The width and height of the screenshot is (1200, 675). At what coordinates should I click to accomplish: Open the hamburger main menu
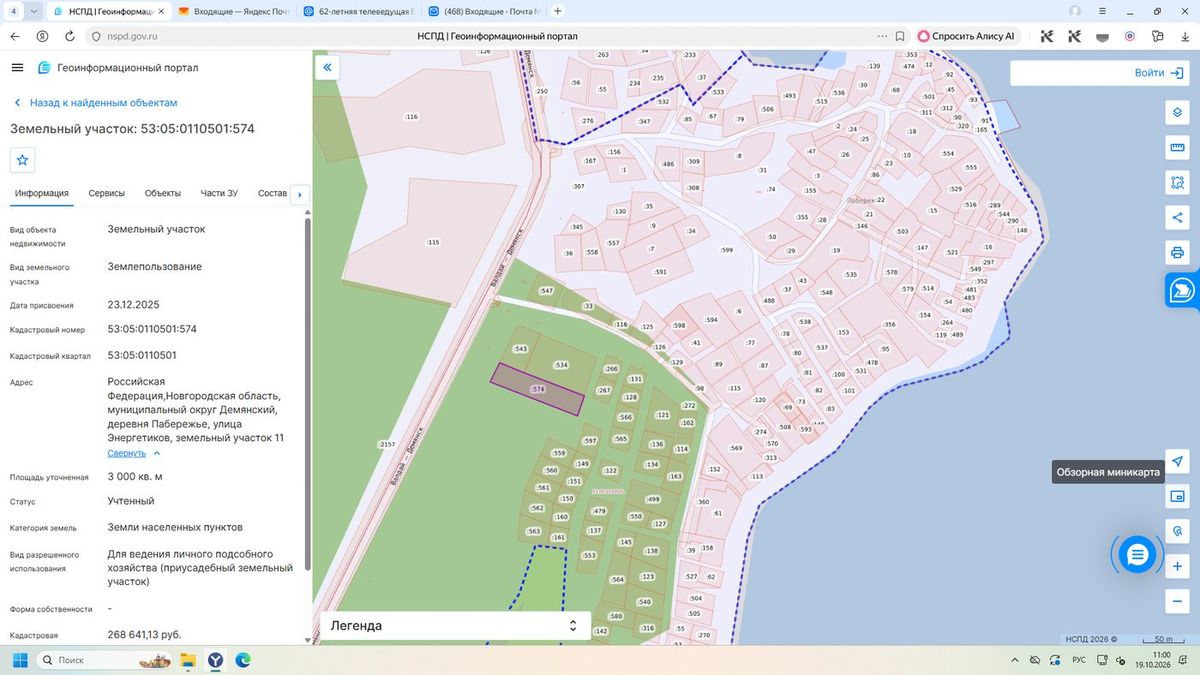point(17,67)
